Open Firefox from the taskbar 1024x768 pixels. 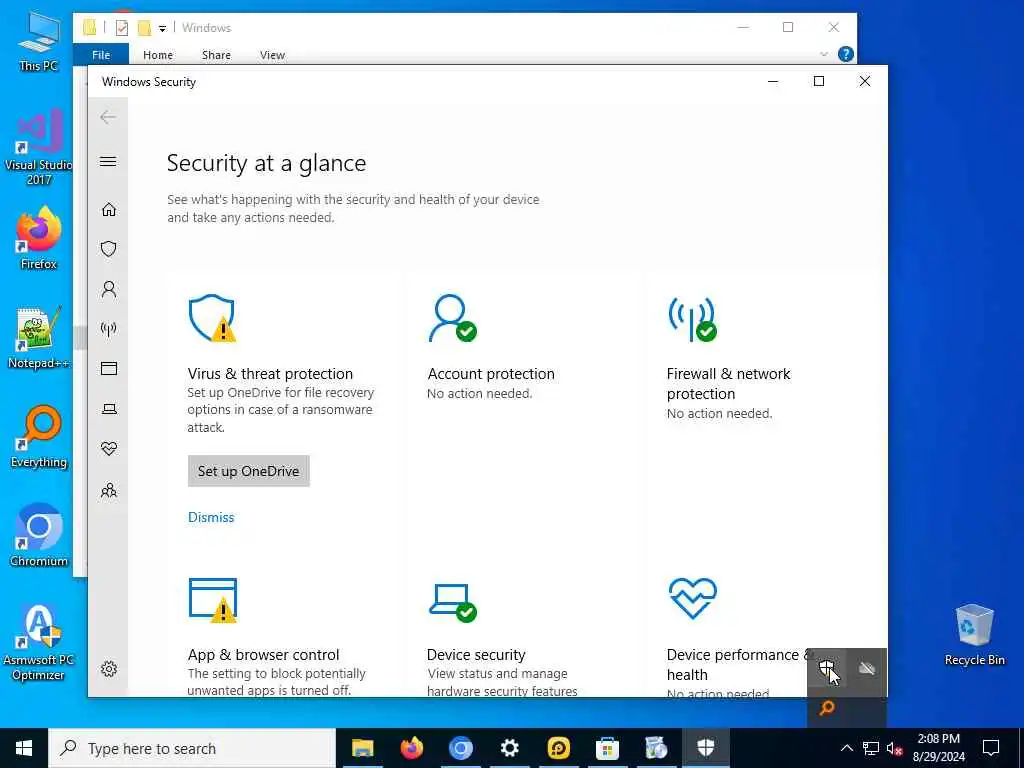(x=411, y=748)
